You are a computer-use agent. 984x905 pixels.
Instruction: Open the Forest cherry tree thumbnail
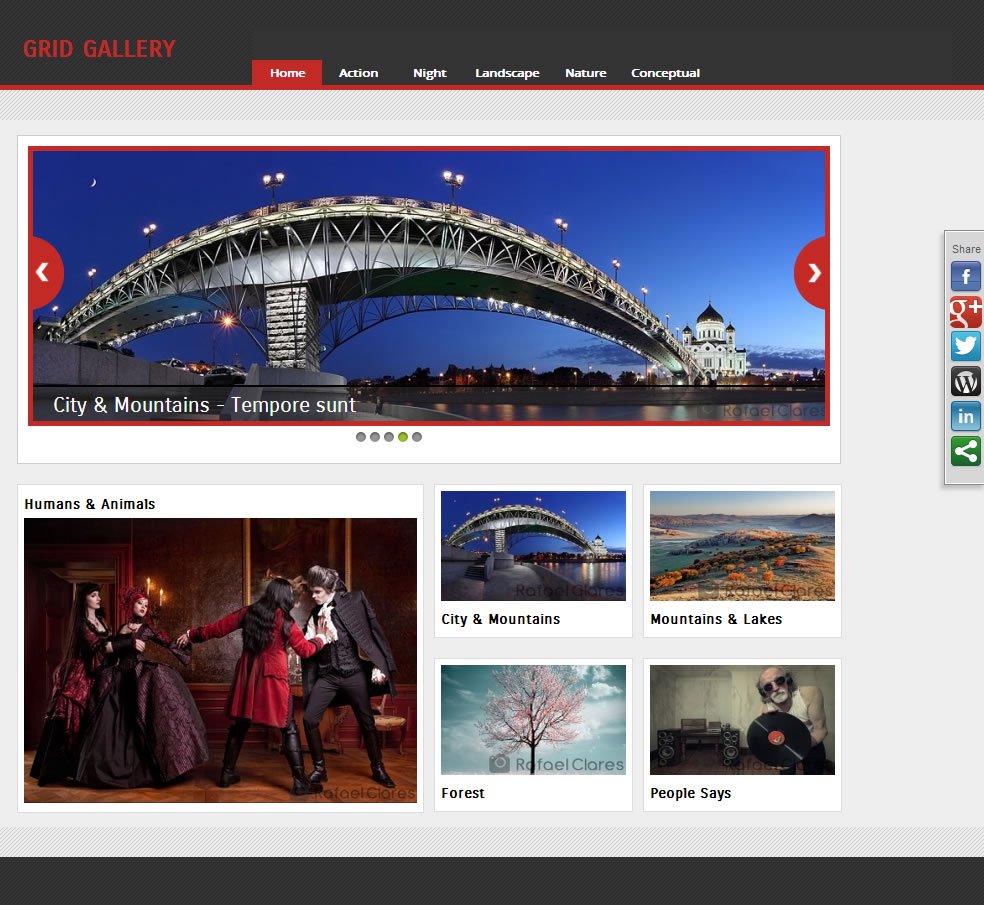(533, 720)
